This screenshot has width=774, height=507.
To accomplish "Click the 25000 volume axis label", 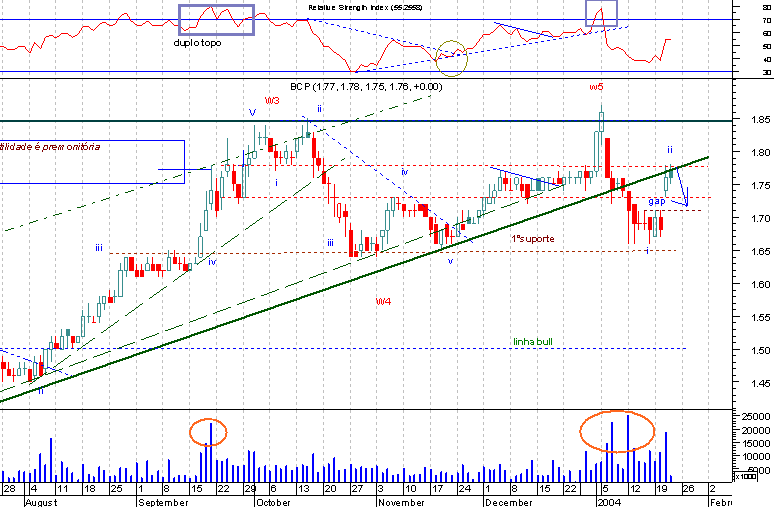I will point(756,417).
